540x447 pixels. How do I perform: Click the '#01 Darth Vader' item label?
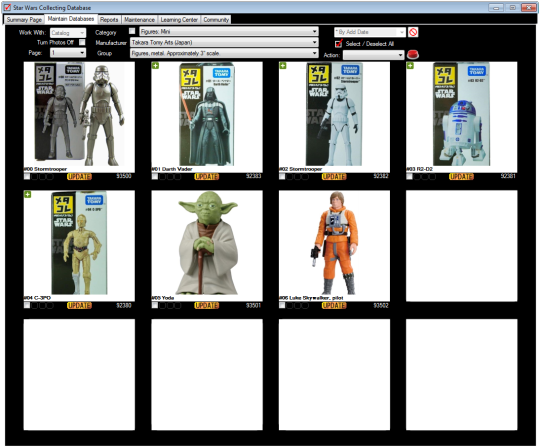coord(172,169)
